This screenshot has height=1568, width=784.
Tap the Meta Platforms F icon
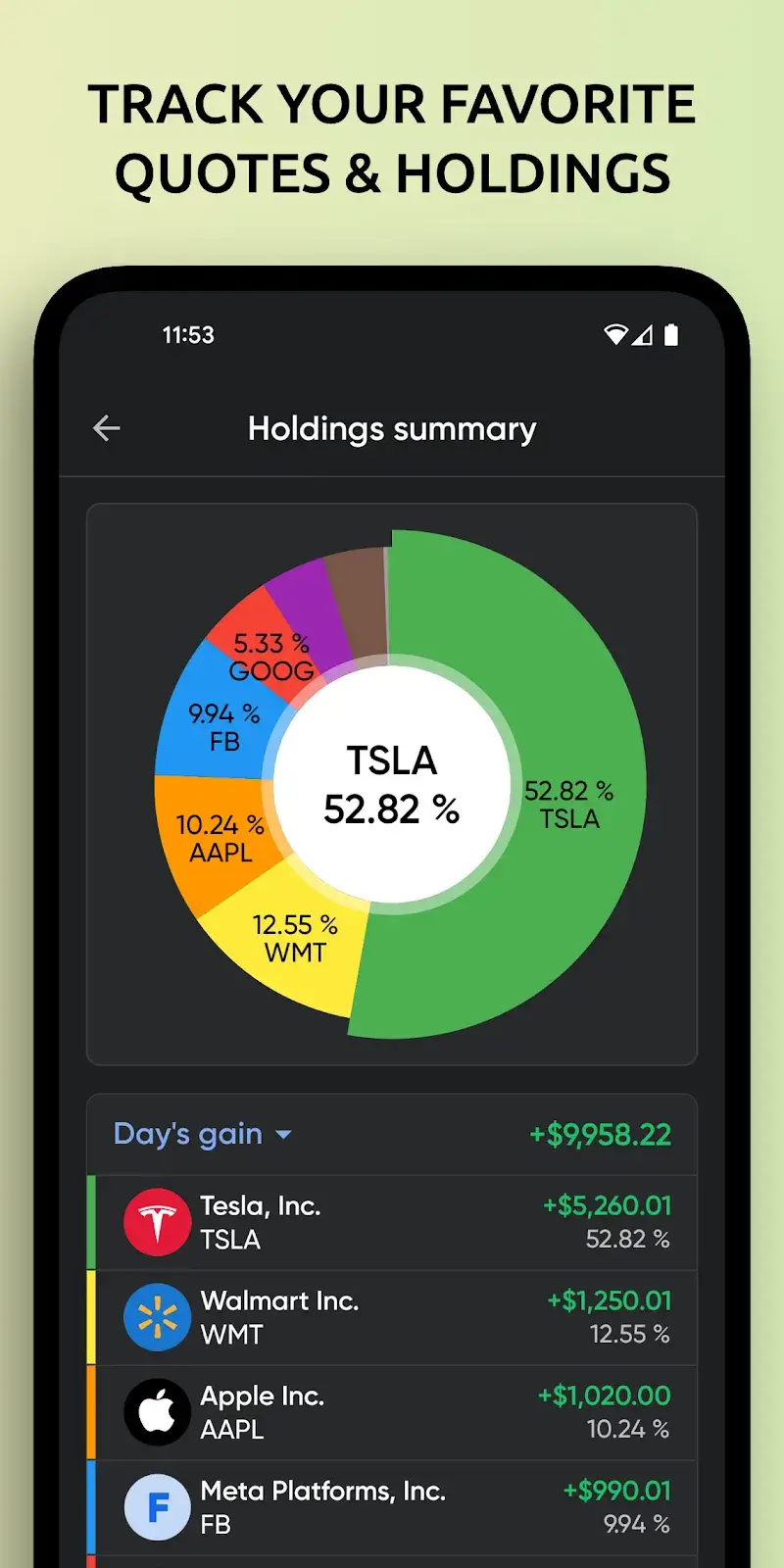tap(157, 1507)
